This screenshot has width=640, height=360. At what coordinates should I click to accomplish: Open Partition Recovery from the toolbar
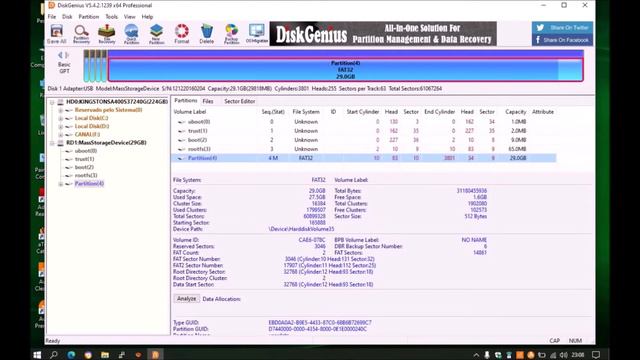[x=81, y=34]
